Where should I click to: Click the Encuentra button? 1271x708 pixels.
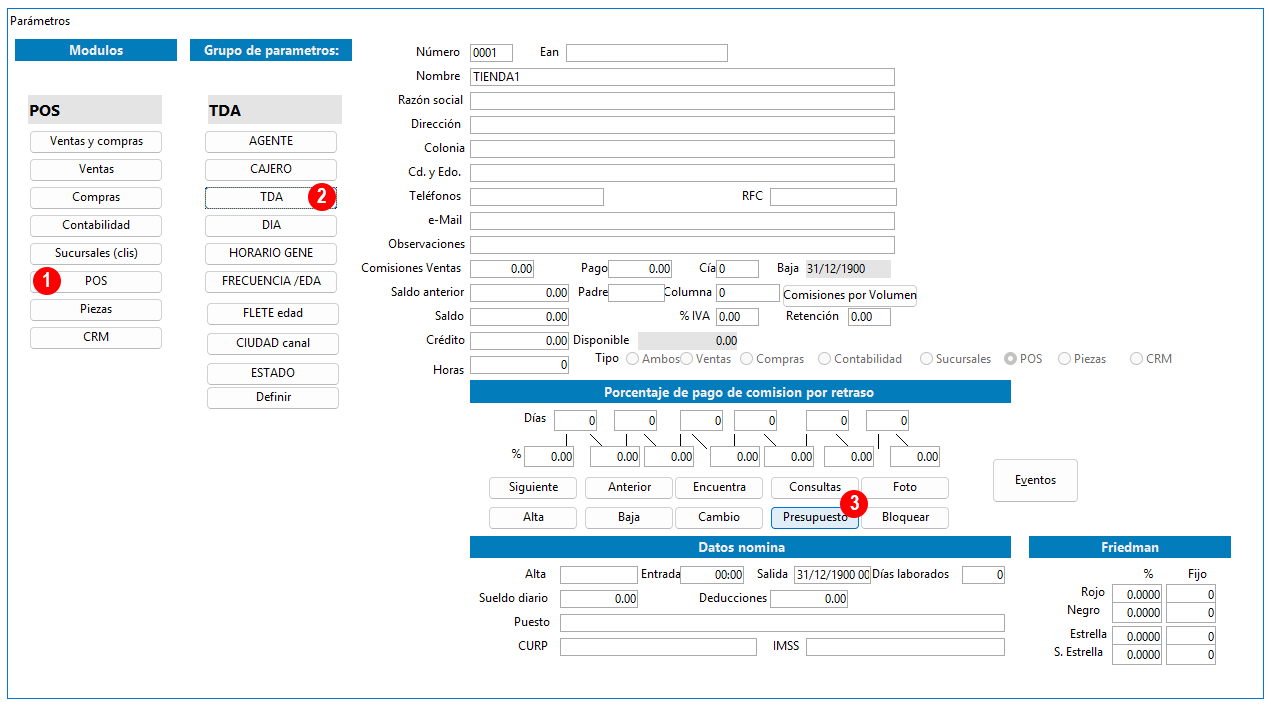pos(719,488)
